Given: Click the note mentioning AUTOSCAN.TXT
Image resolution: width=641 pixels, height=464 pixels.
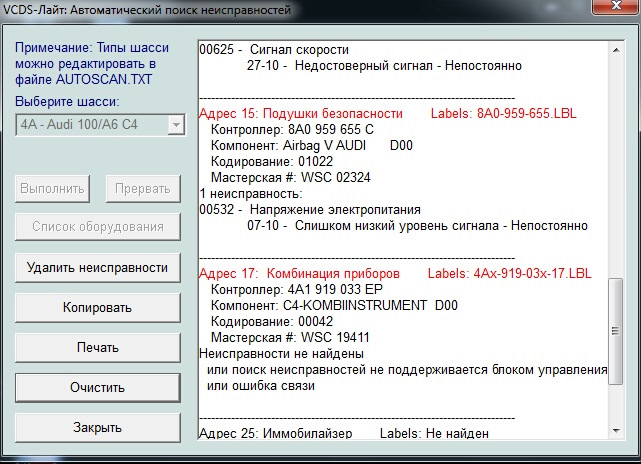Looking at the screenshot, I should [92, 64].
